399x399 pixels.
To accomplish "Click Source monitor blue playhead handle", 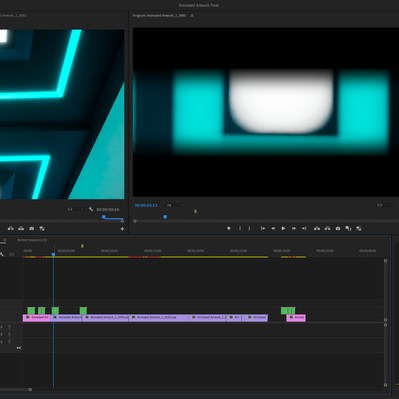I will pos(104,217).
